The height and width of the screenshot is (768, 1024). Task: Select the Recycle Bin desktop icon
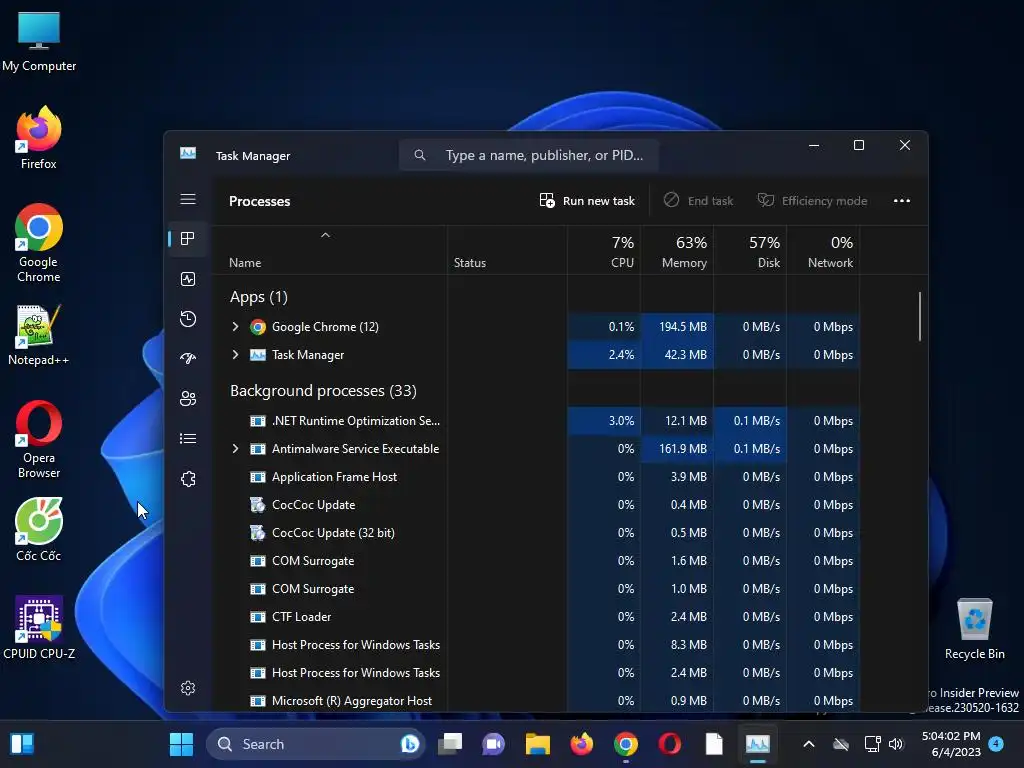click(x=974, y=628)
